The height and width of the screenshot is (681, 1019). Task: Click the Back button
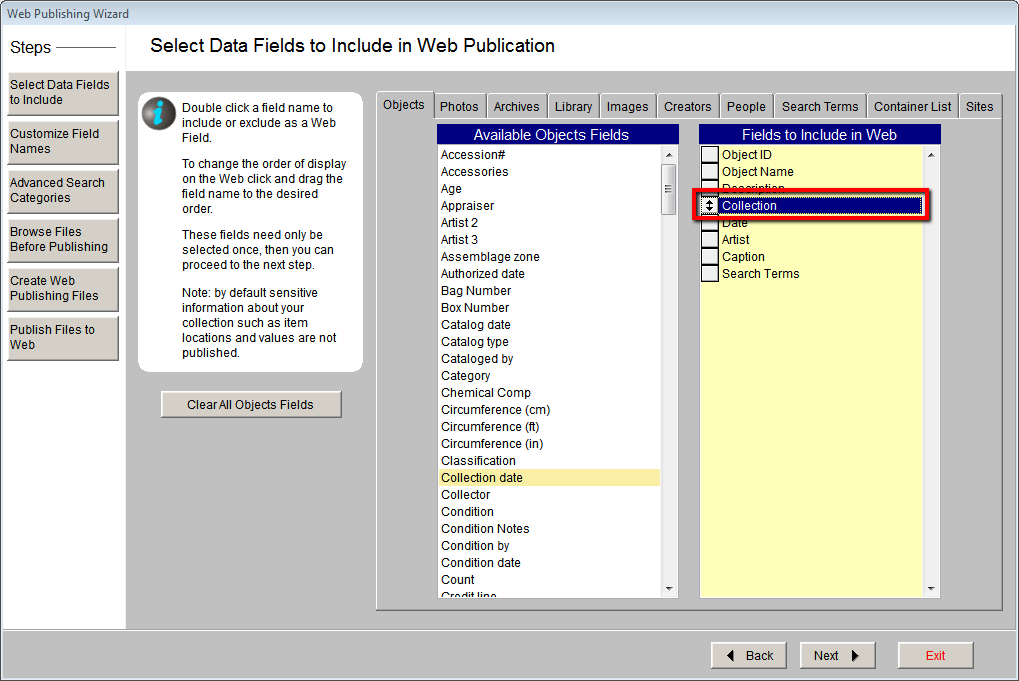click(749, 656)
